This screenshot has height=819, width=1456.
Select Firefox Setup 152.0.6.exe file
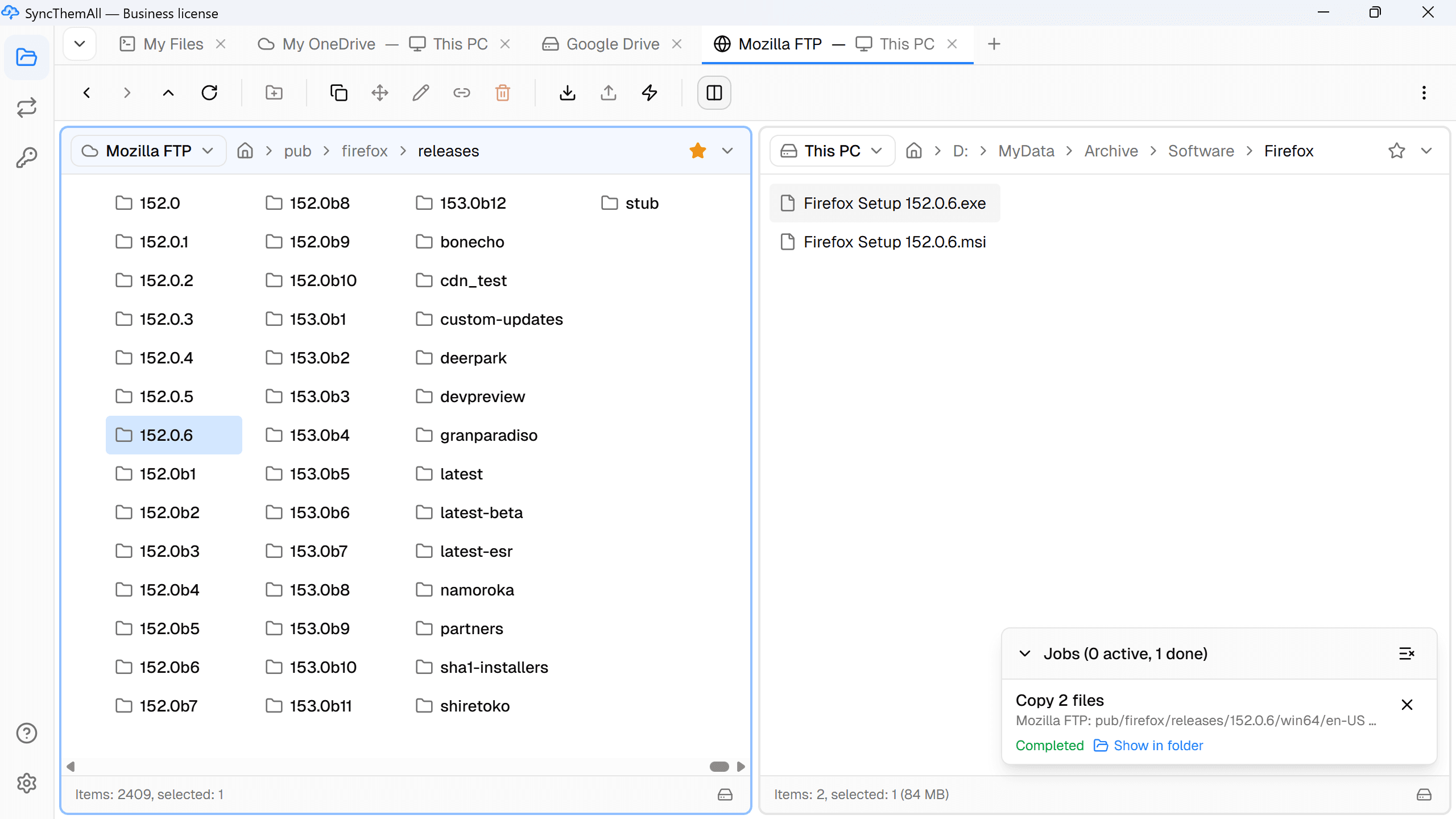click(x=884, y=203)
